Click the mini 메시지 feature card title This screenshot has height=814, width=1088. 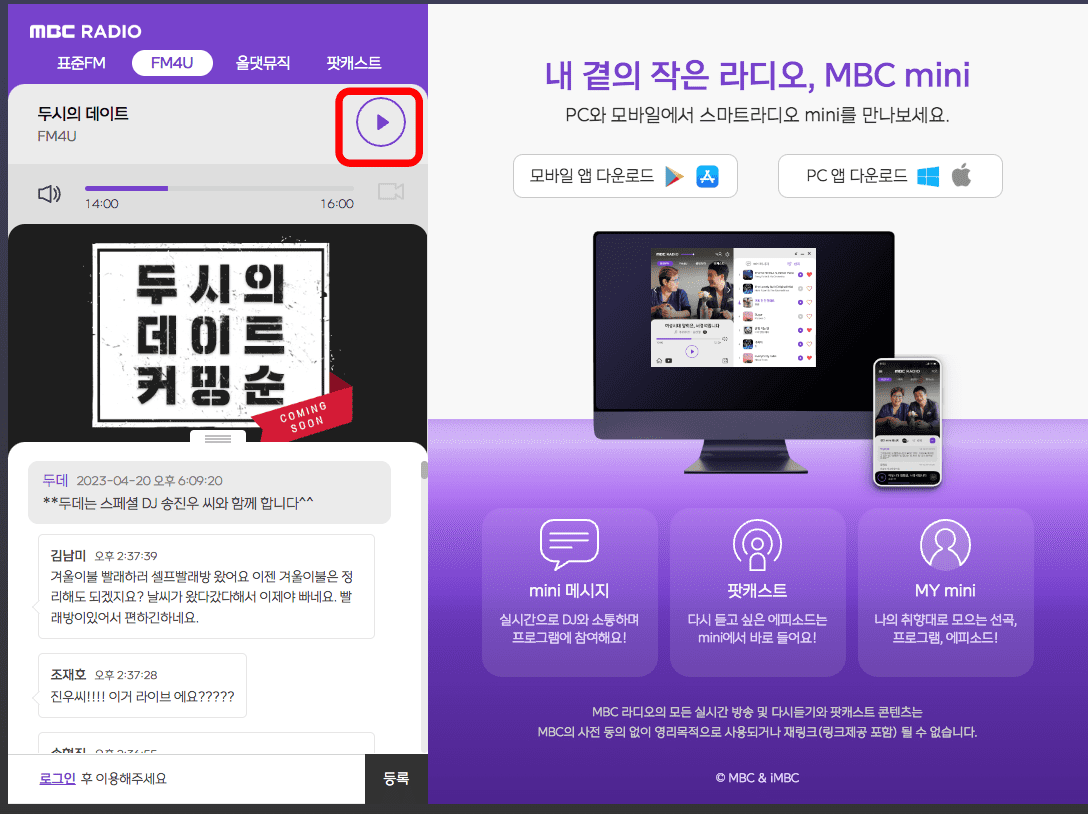pyautogui.click(x=569, y=591)
